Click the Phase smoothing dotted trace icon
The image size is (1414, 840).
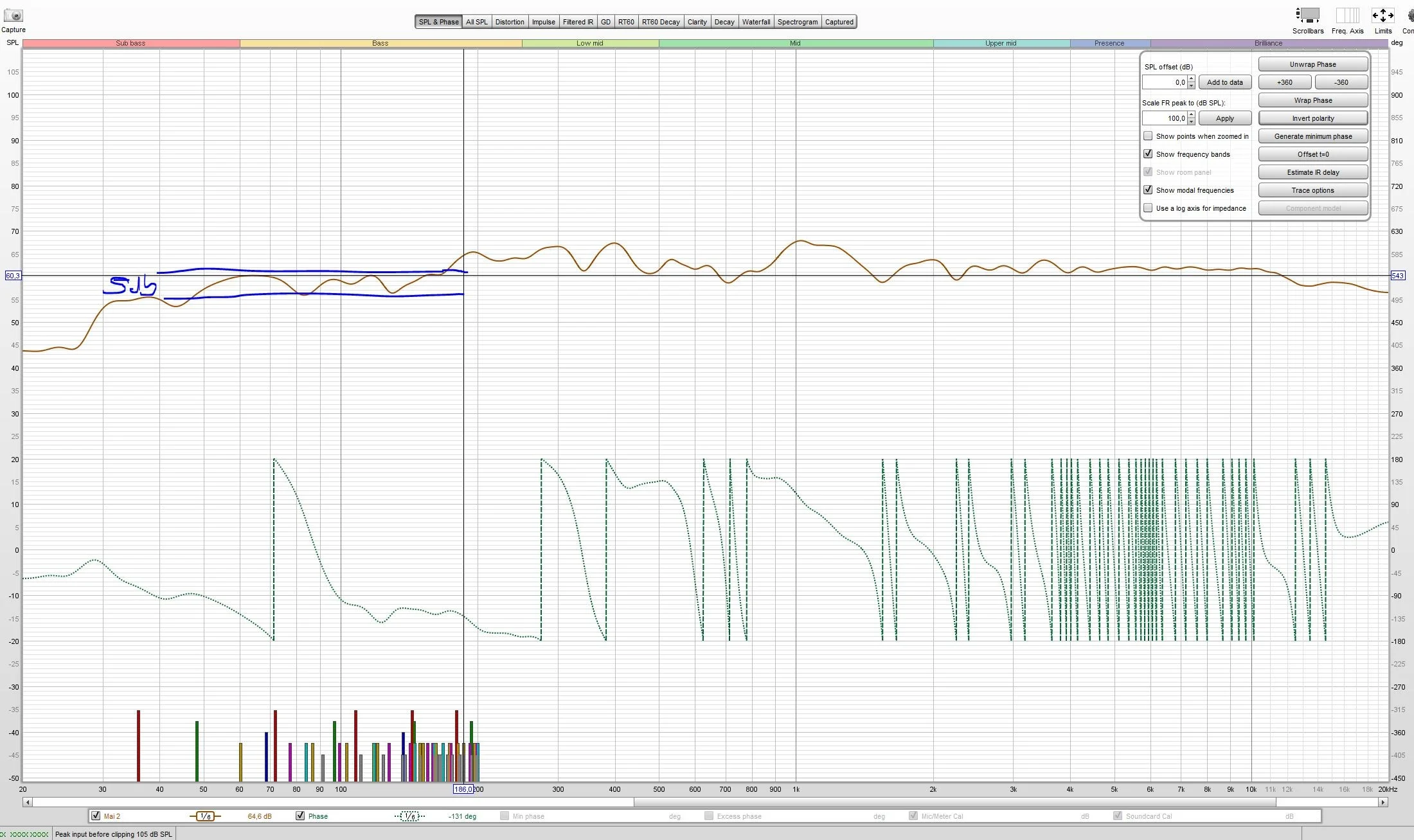409,816
